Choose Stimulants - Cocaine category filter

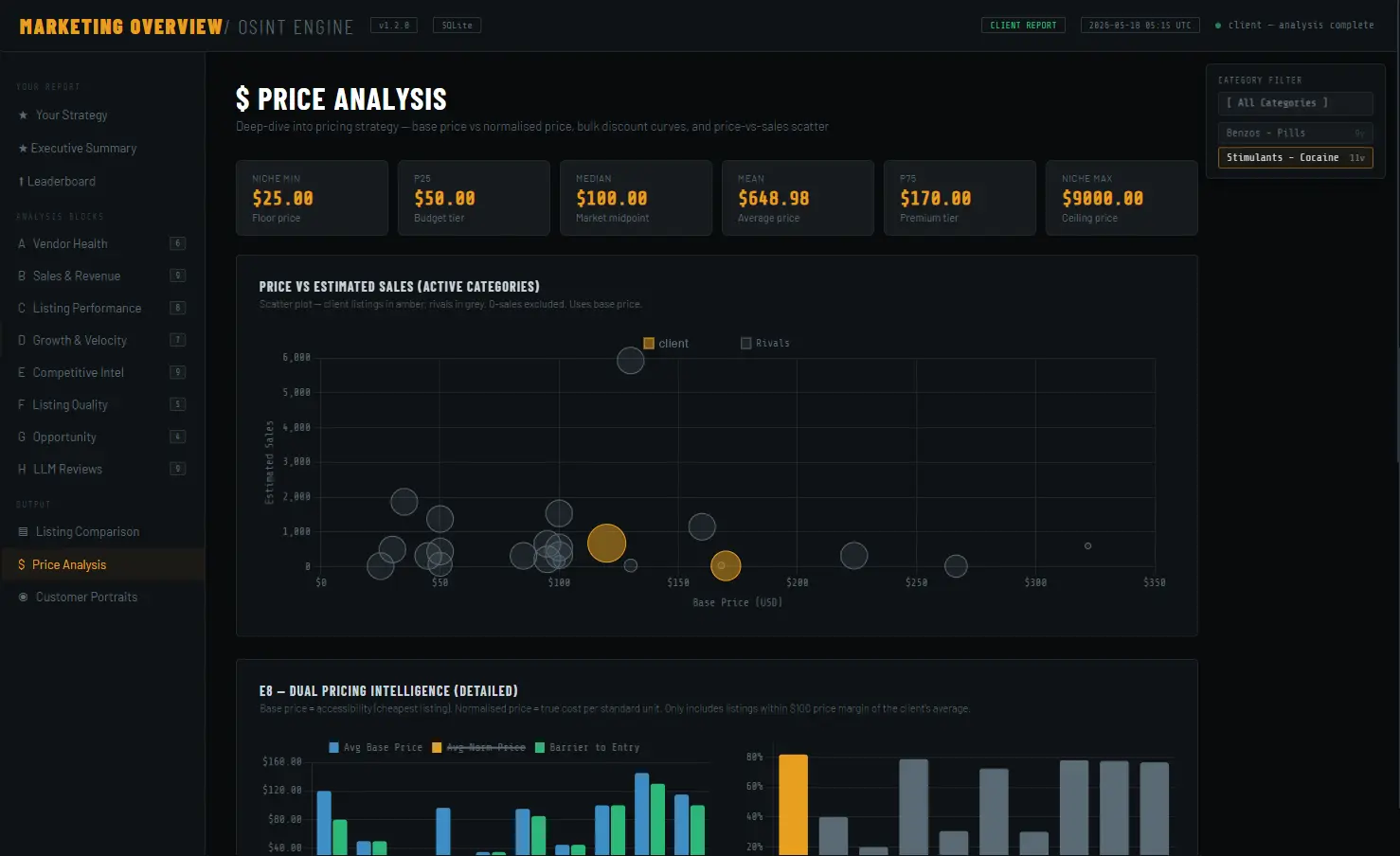tap(1295, 158)
